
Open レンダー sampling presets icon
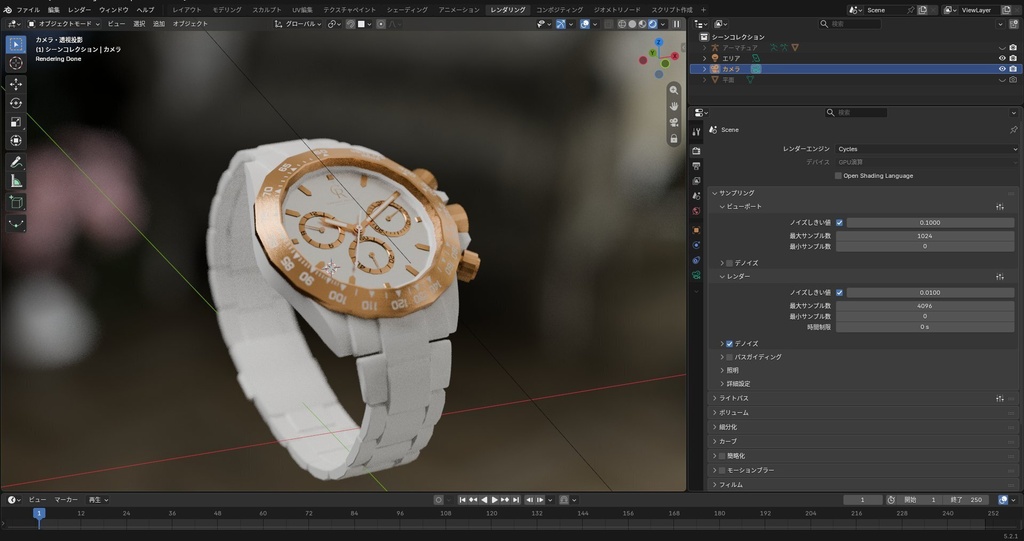pyautogui.click(x=1000, y=277)
